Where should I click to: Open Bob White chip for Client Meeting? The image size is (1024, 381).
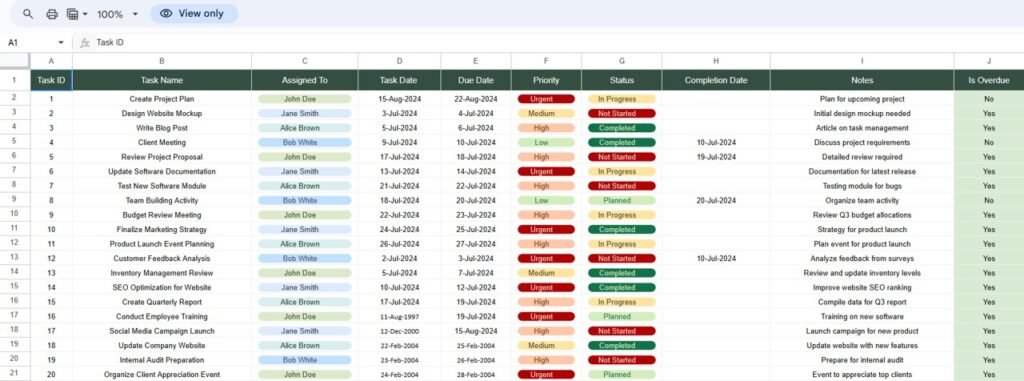[x=304, y=142]
